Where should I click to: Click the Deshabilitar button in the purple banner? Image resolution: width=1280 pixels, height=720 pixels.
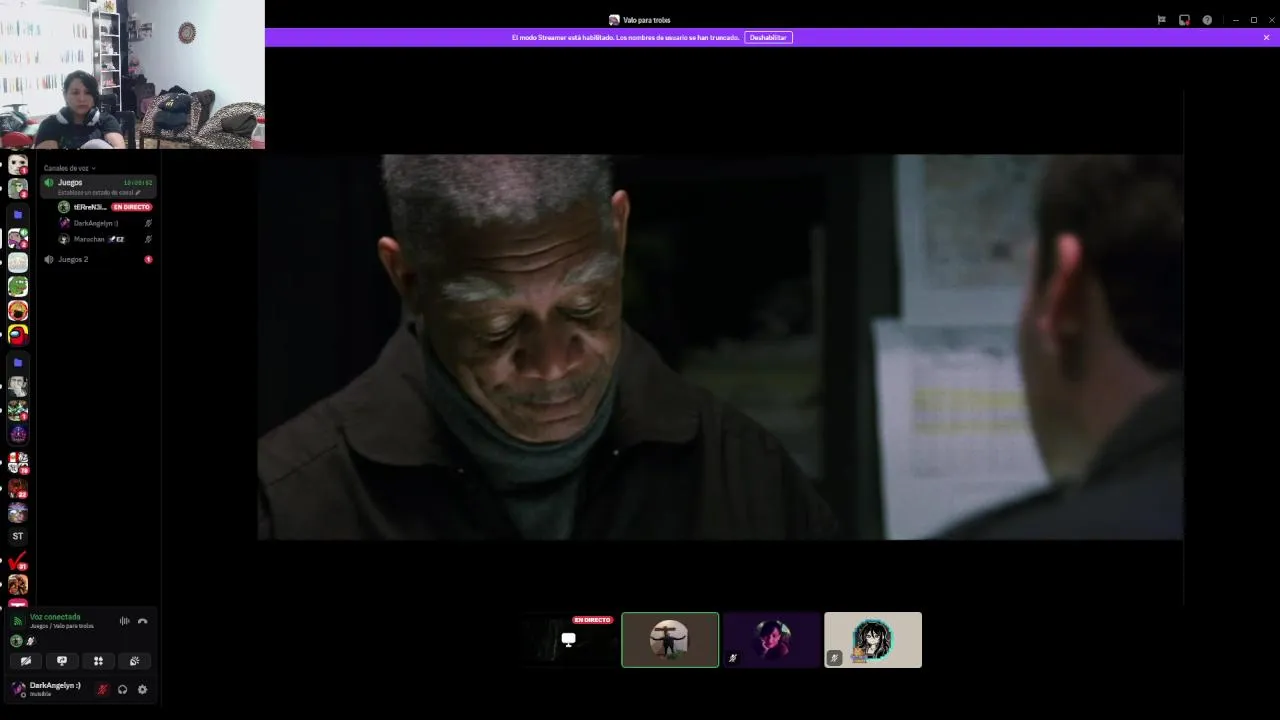768,37
